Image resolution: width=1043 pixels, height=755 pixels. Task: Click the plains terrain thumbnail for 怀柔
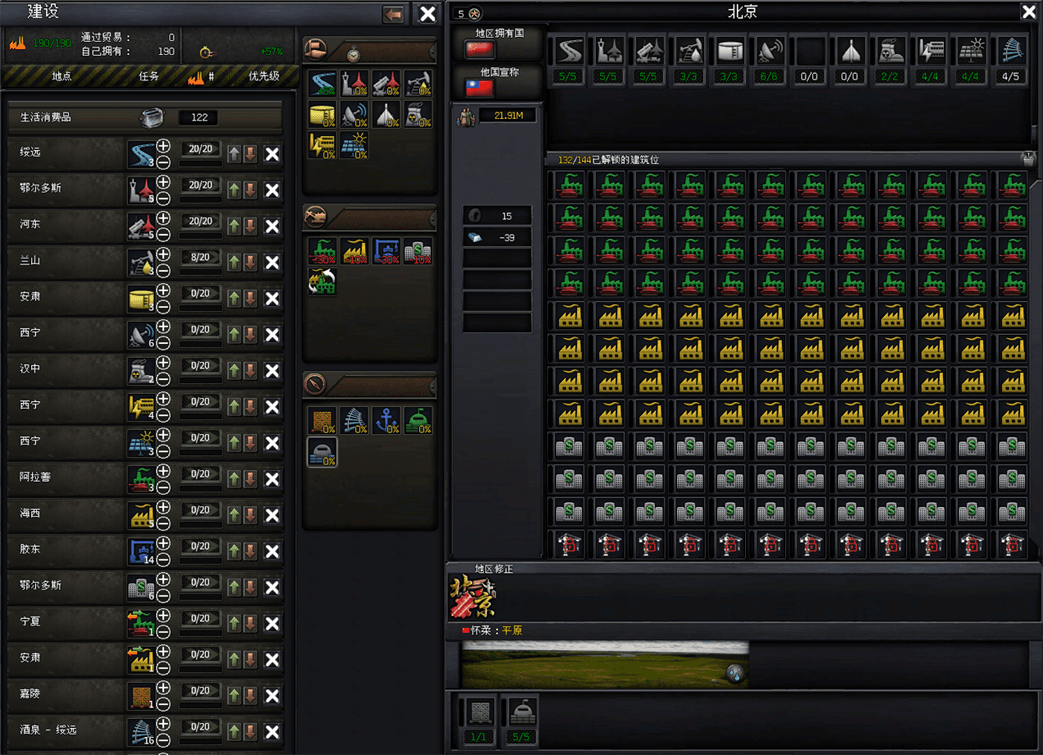(x=605, y=664)
